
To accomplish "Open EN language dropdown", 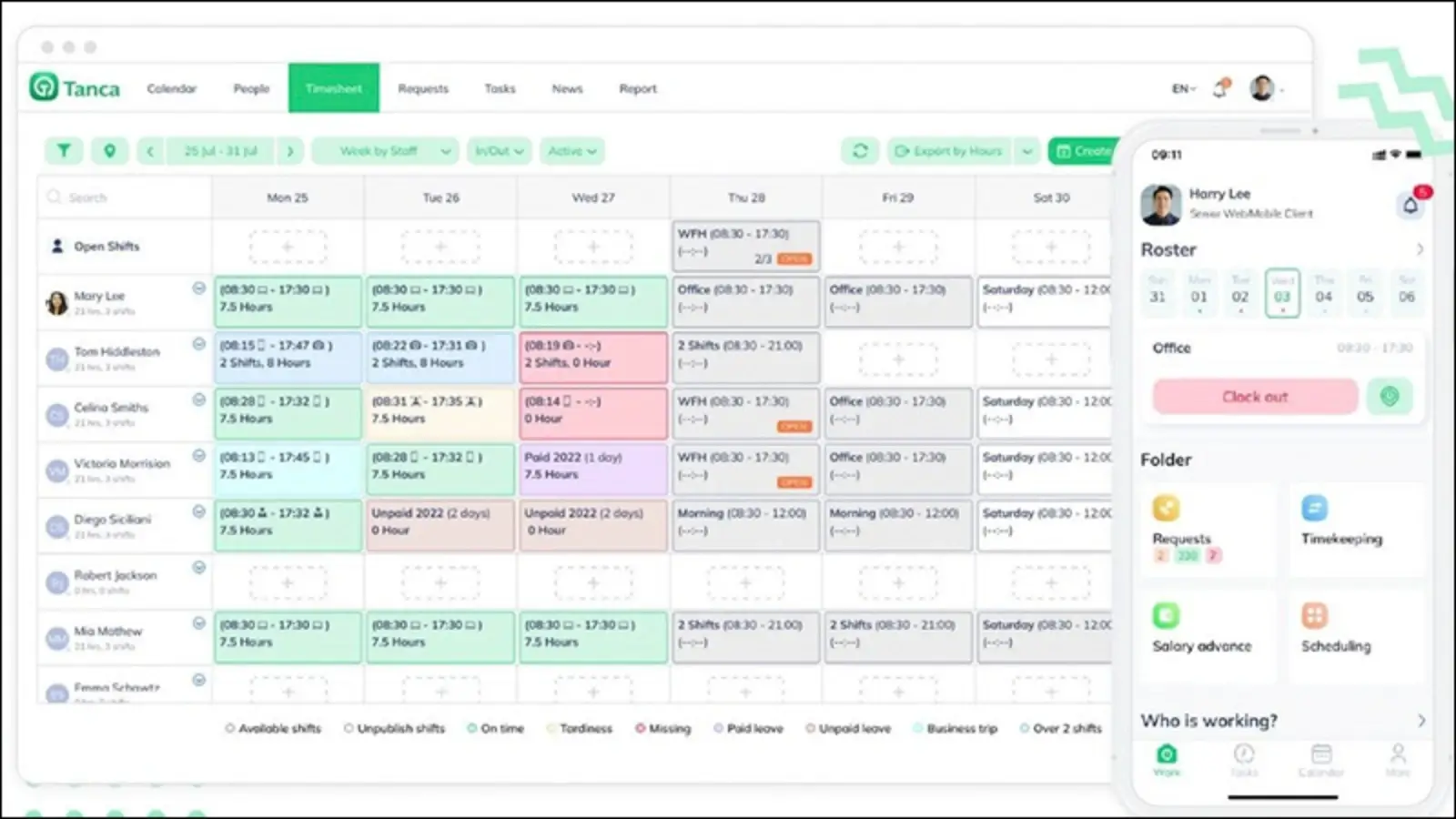I will (x=1183, y=88).
